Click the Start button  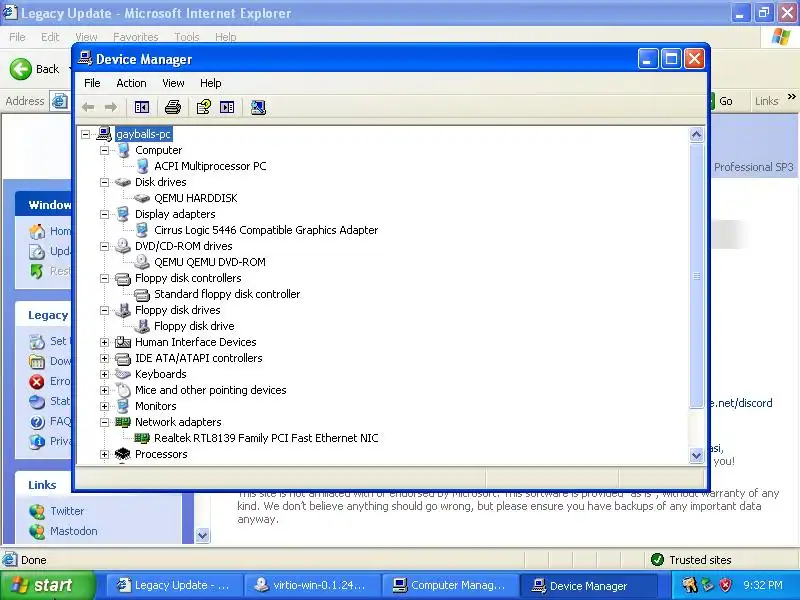coord(47,585)
